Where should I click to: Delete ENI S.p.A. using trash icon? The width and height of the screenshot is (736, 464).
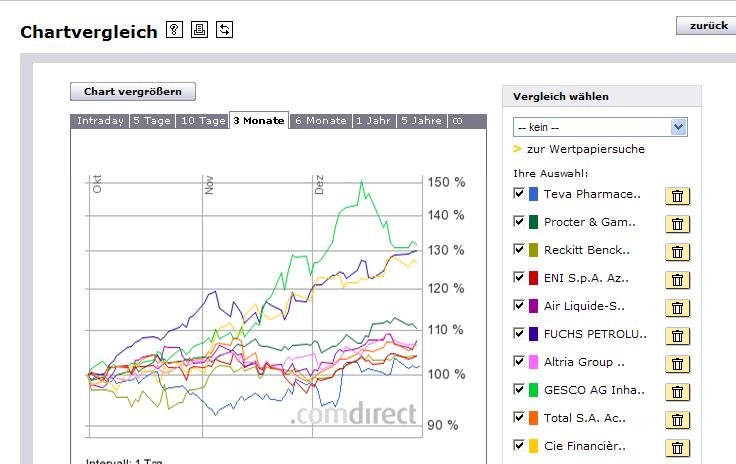677,279
